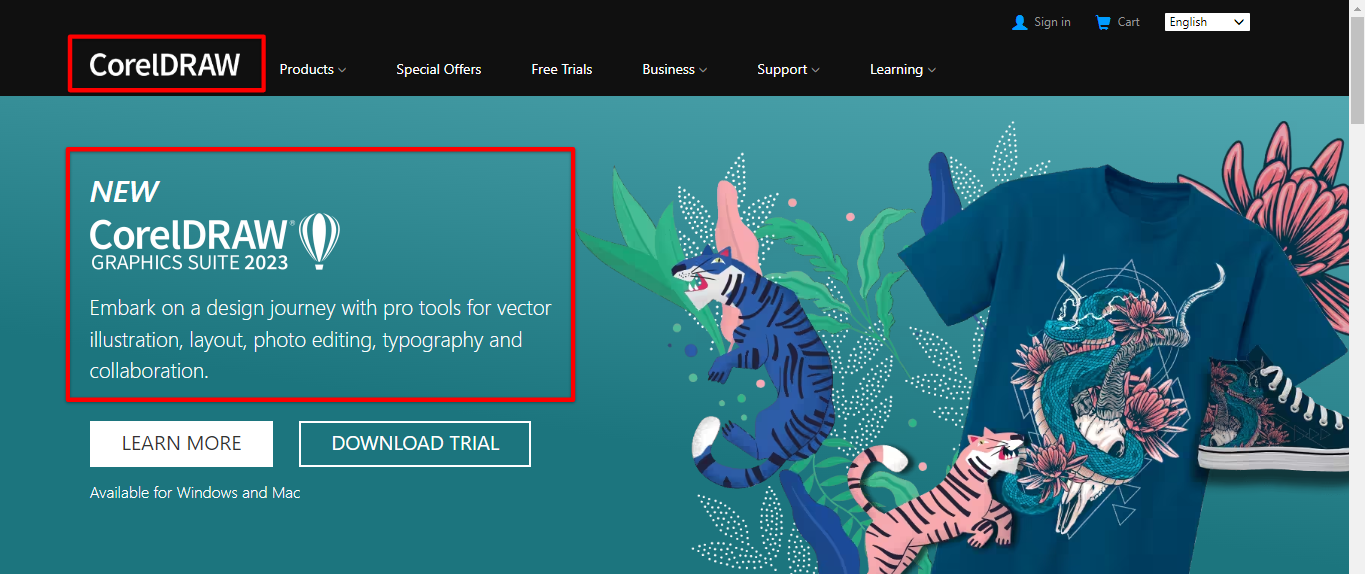Expand the Support menu
This screenshot has width=1365, height=574.
[x=788, y=69]
